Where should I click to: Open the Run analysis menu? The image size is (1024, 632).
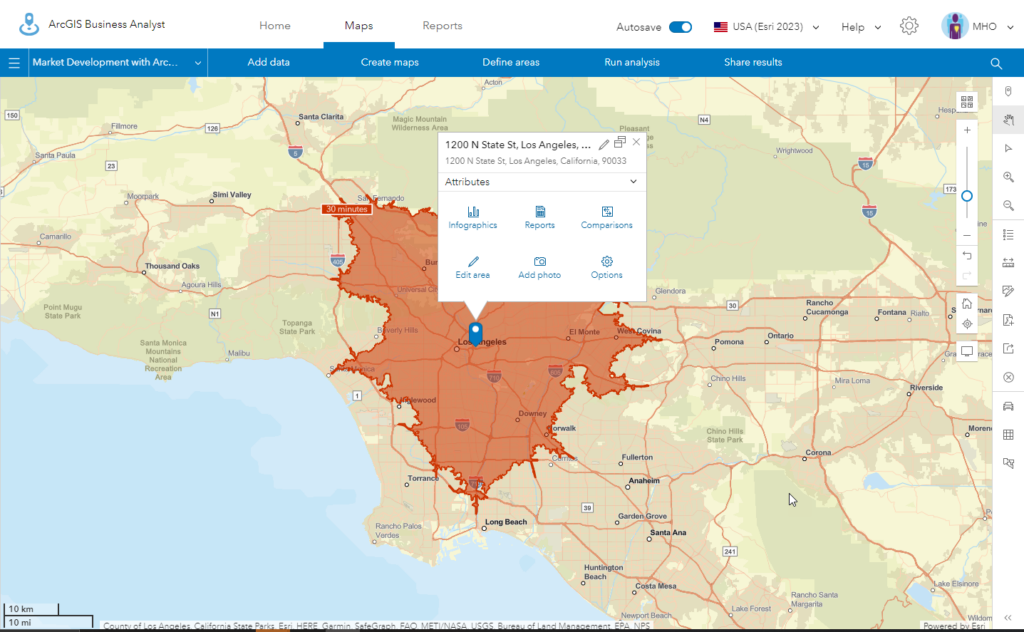pos(632,63)
